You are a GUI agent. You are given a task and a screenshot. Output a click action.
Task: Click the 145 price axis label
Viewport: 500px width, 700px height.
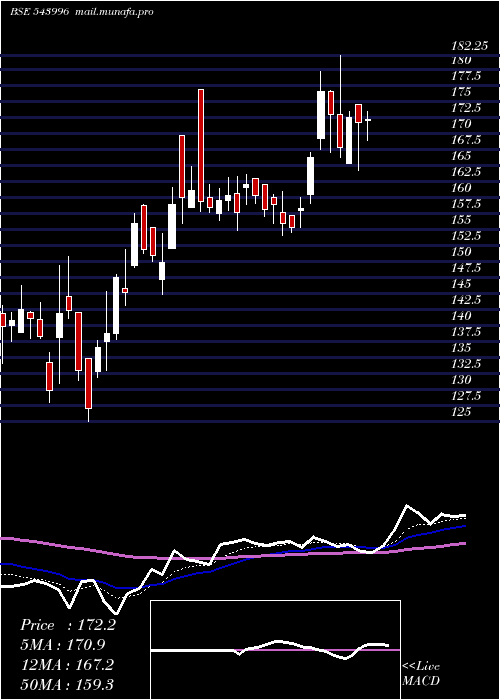click(x=461, y=284)
